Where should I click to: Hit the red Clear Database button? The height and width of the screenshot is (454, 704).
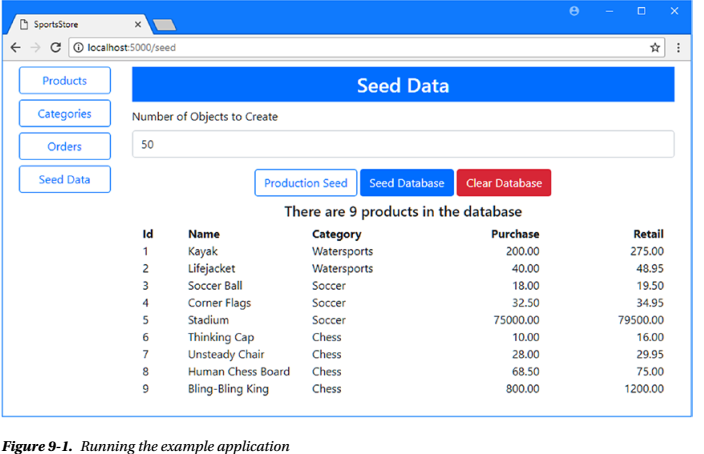tap(504, 183)
